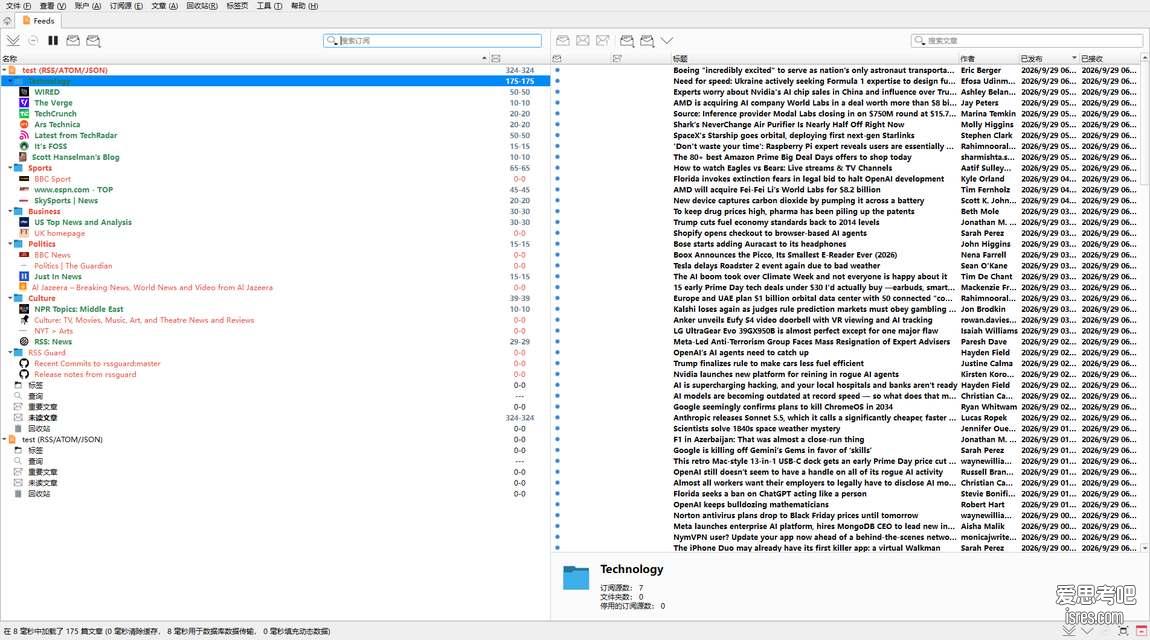
Task: Toggle read dot for Scientists solve 1840s article
Action: [x=557, y=428]
